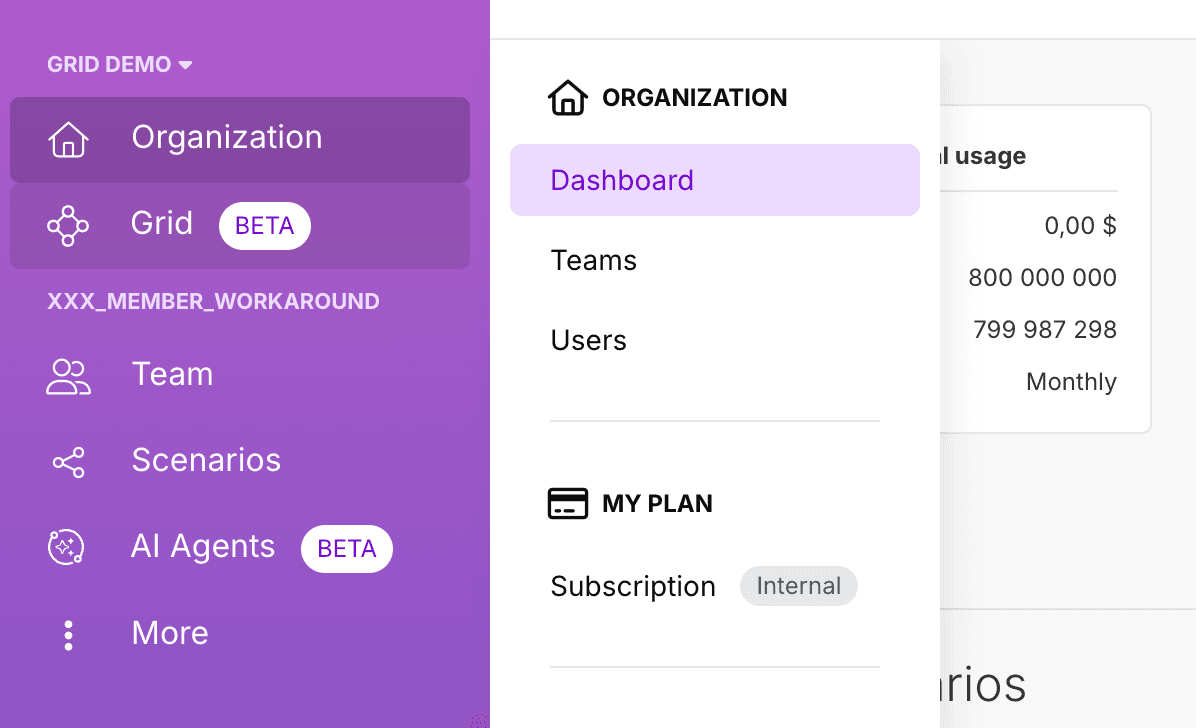Click the Monthly value in usage card
The image size is (1196, 728).
[x=1070, y=382]
